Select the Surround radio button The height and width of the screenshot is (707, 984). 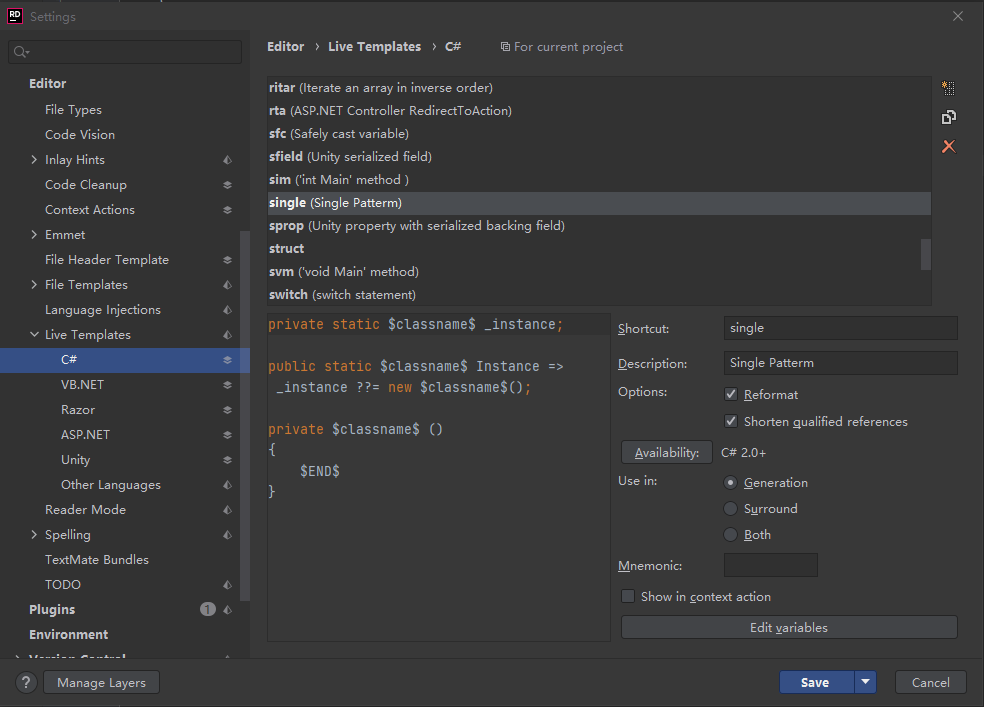click(731, 509)
